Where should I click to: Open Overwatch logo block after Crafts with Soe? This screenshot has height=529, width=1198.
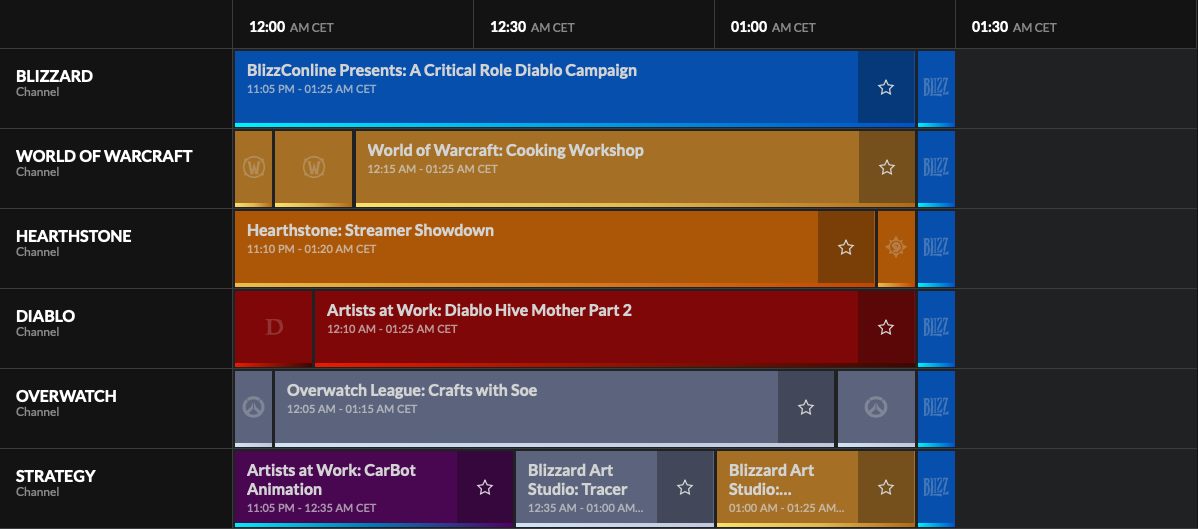pos(876,407)
